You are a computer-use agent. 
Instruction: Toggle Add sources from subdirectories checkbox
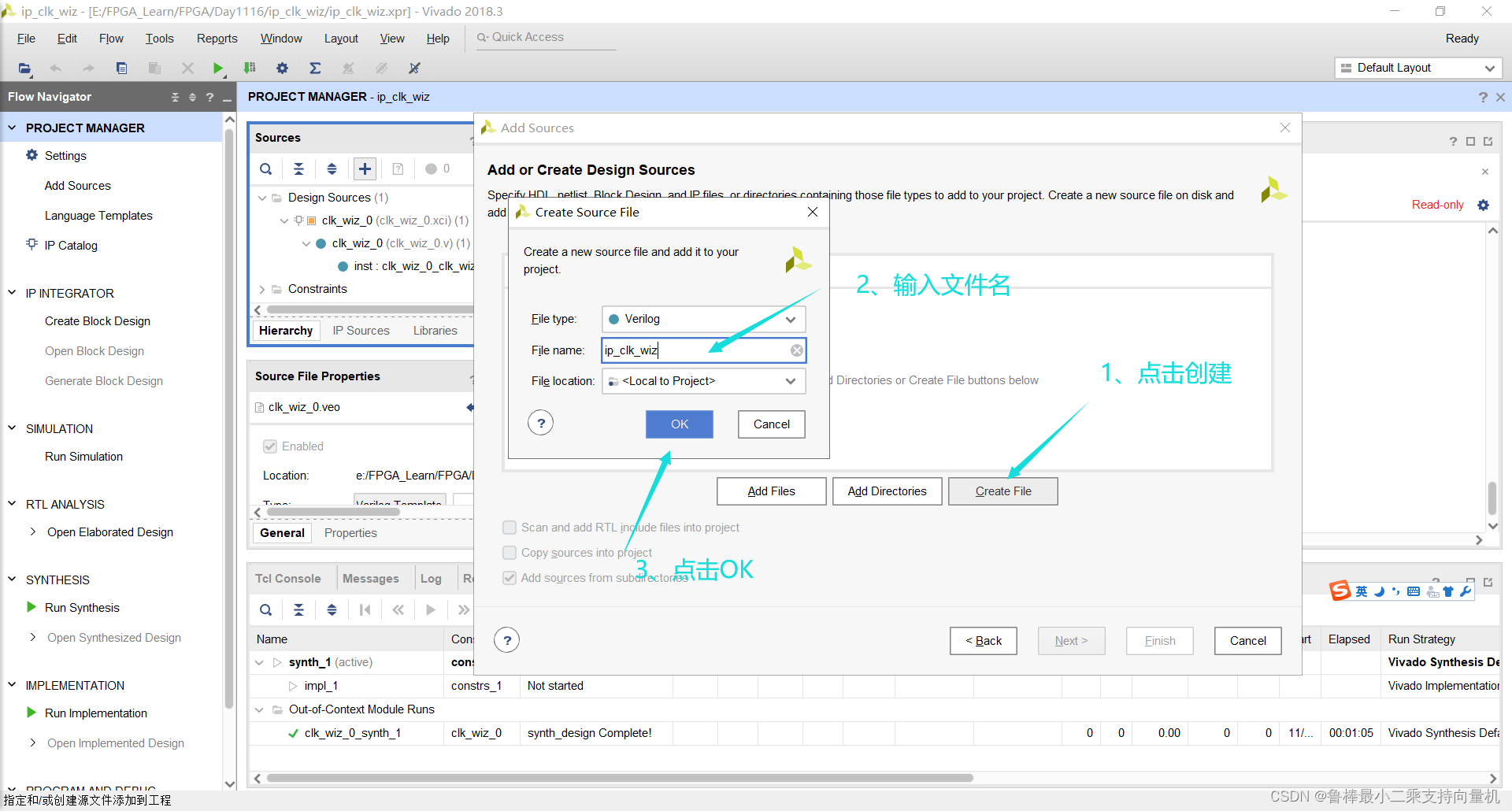pyautogui.click(x=510, y=578)
